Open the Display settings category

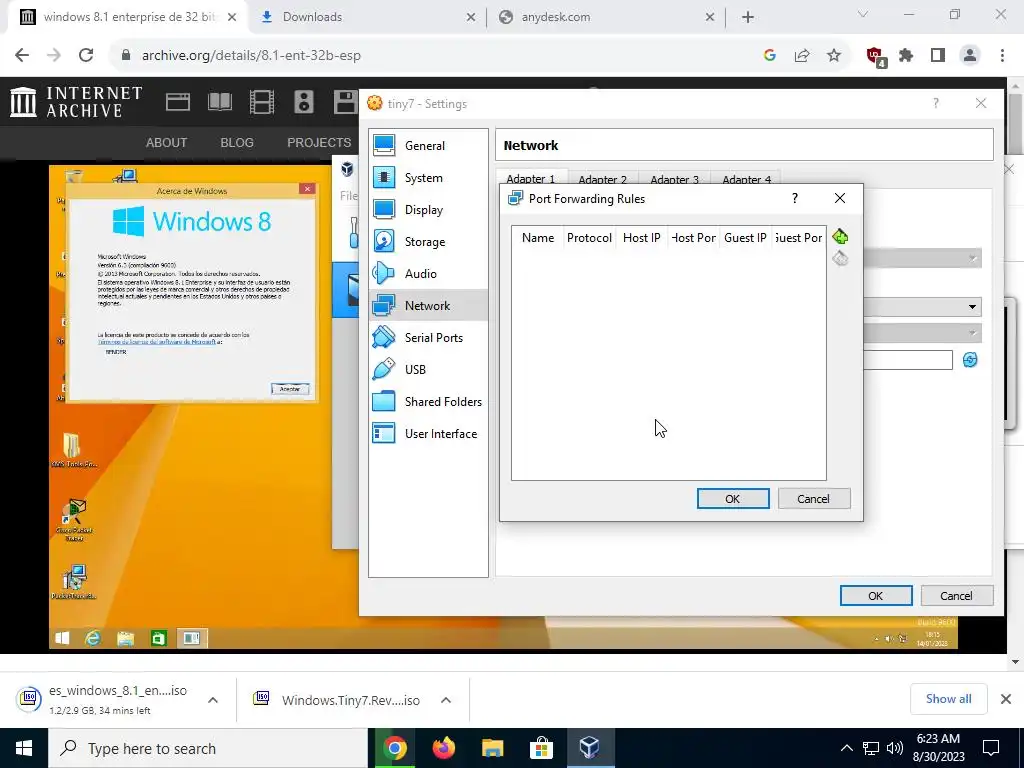tap(428, 210)
